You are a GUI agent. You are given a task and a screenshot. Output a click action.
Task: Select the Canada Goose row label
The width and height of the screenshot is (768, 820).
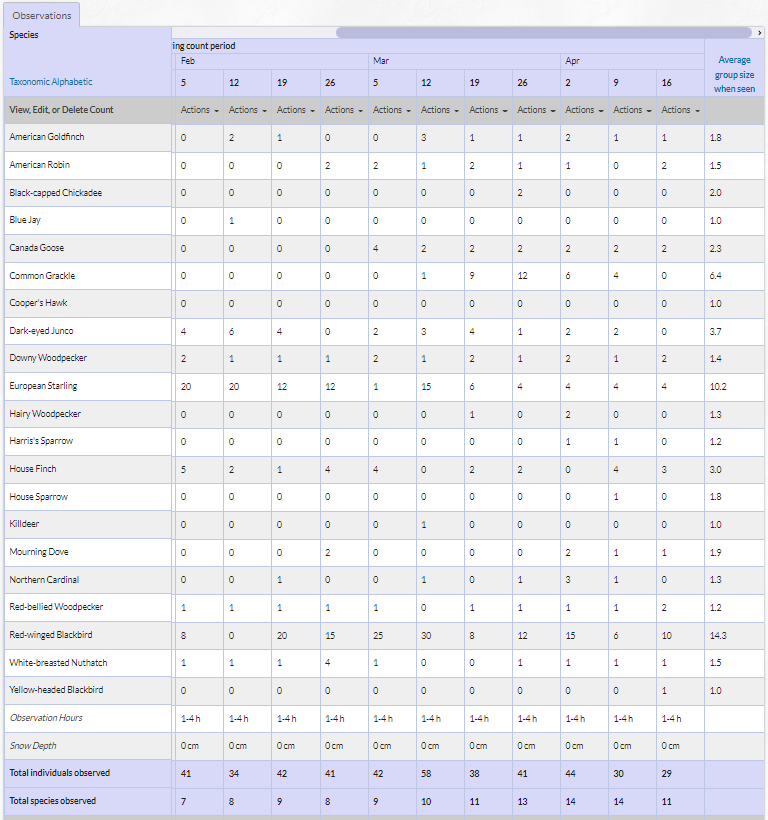pos(37,248)
